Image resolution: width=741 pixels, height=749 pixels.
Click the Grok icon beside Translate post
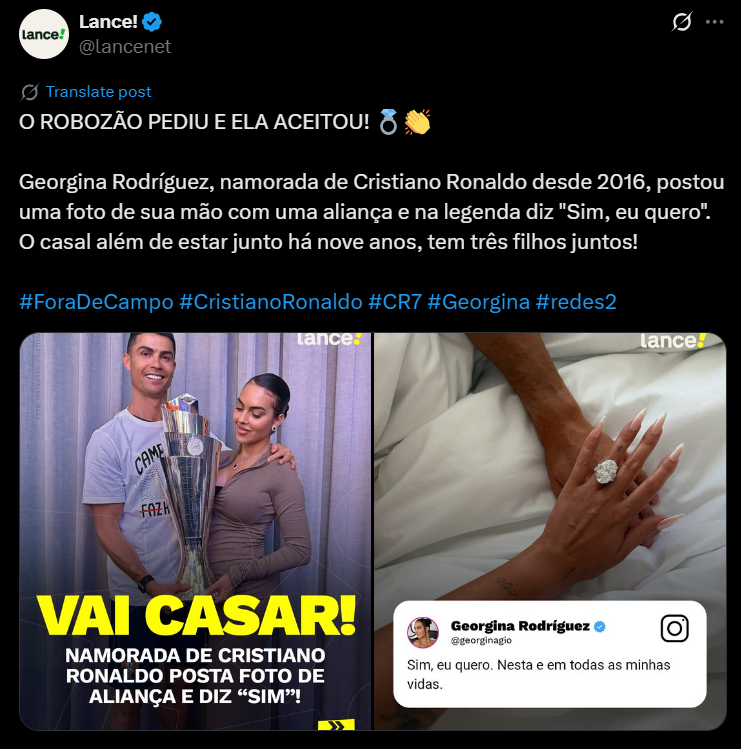point(30,92)
